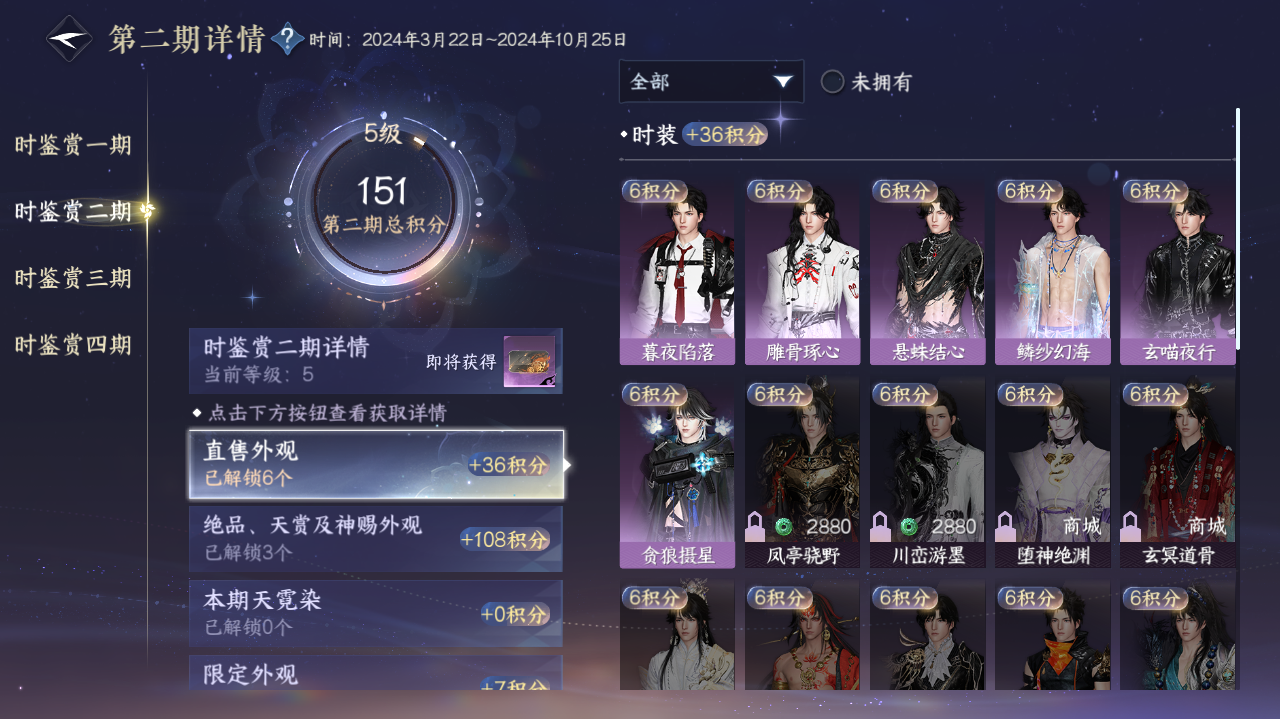This screenshot has height=719, width=1280.
Task: Click the jade currency icon on 川峦游墨
Action: tap(908, 526)
